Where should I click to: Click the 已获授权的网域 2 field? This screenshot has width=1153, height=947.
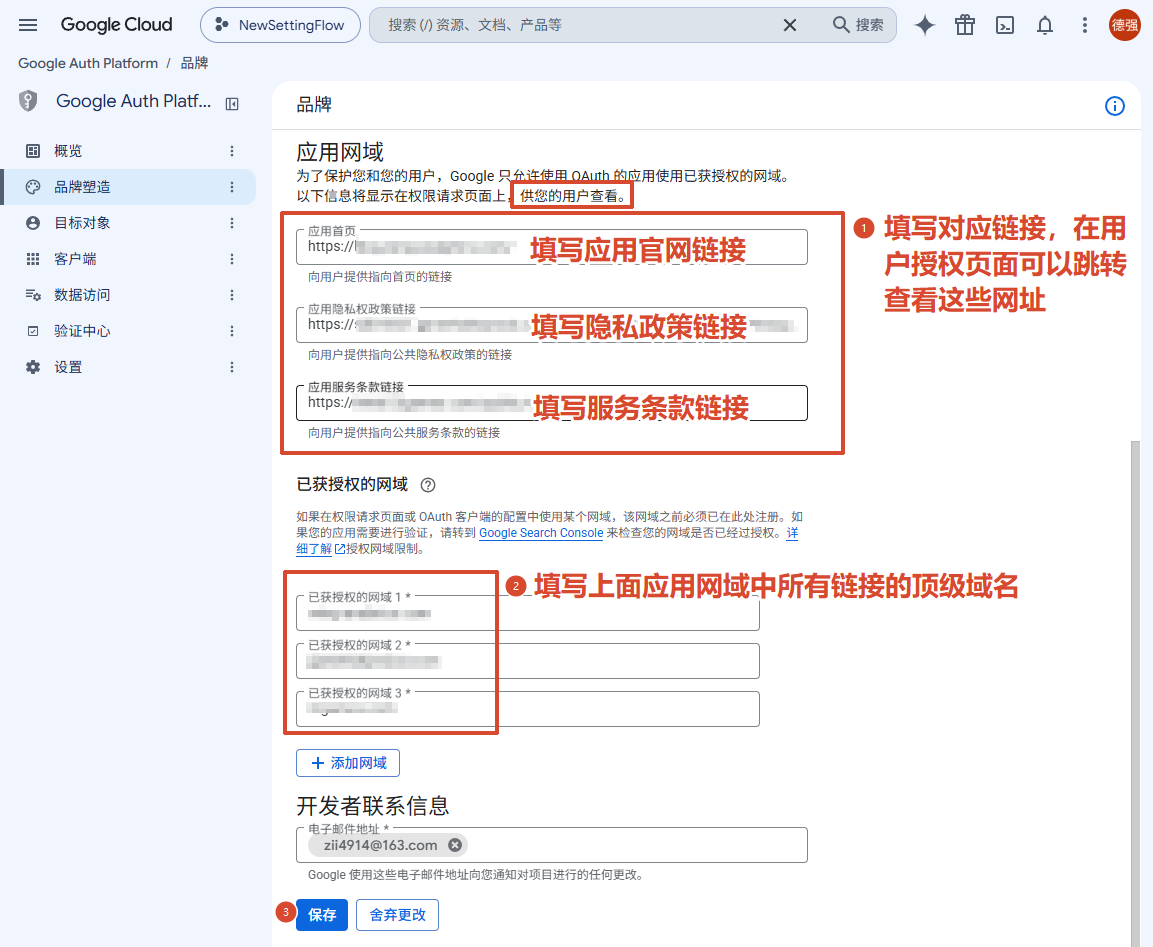pyautogui.click(x=528, y=661)
